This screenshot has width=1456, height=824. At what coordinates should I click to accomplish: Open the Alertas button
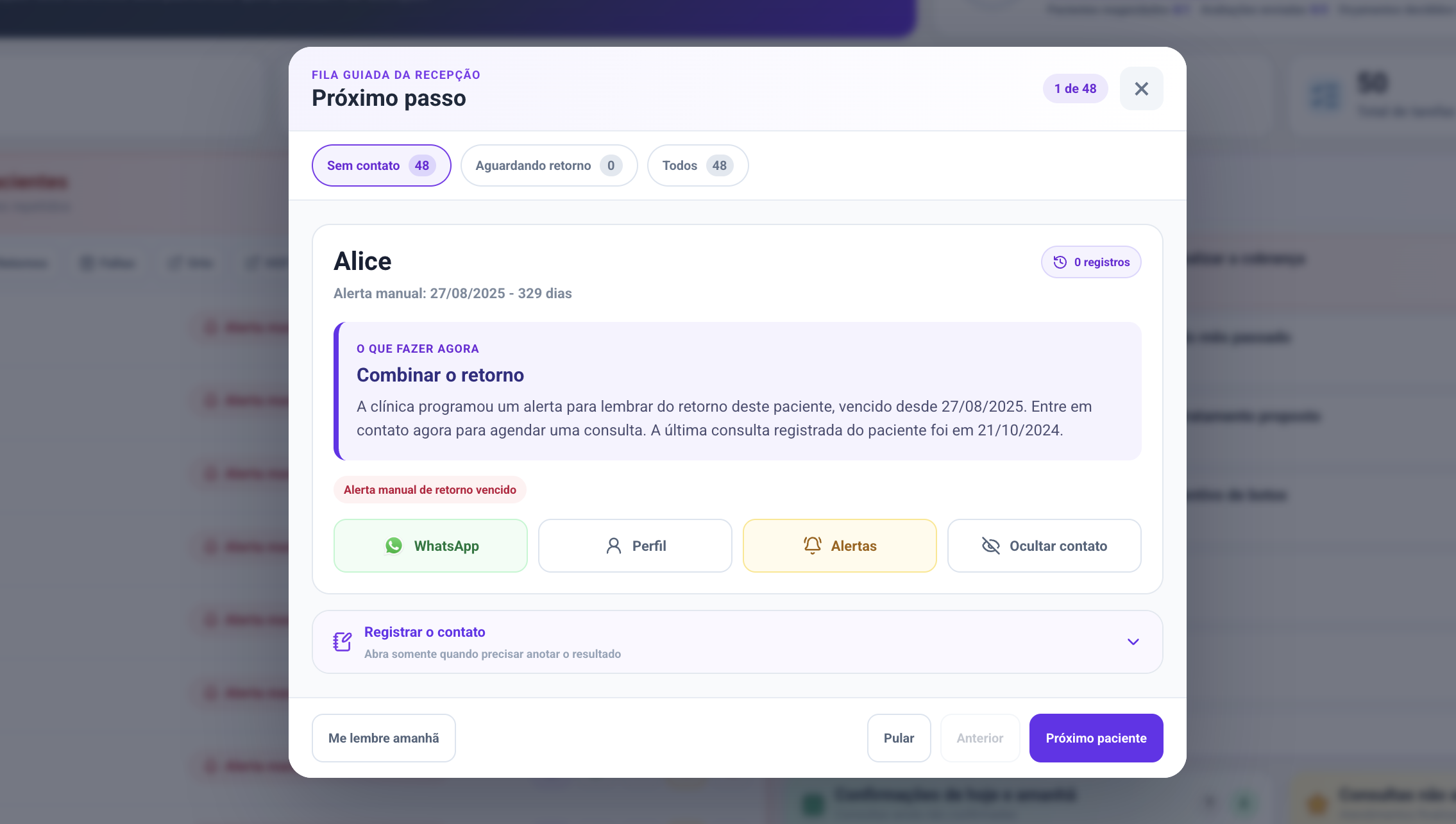(840, 546)
